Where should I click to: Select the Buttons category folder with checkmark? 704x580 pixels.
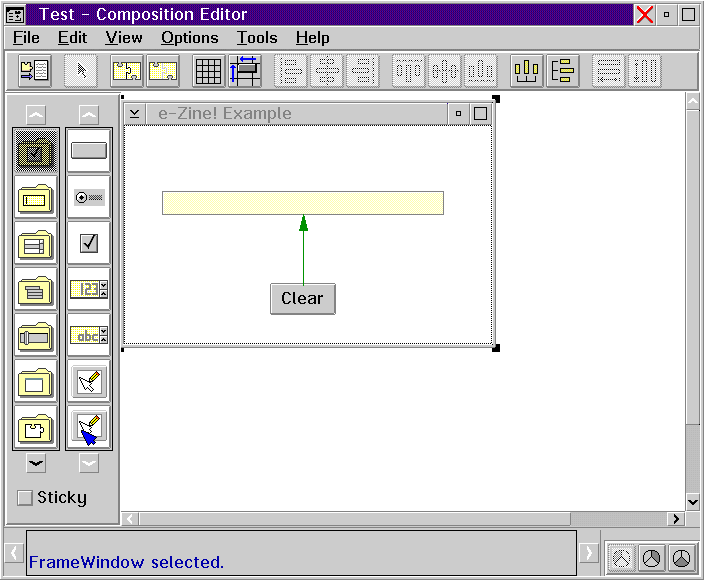36,151
